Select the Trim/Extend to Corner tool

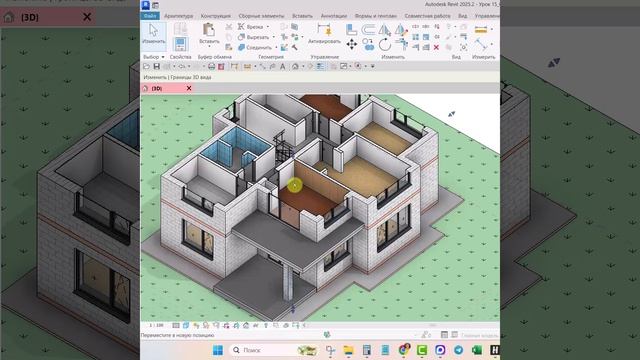402,43
